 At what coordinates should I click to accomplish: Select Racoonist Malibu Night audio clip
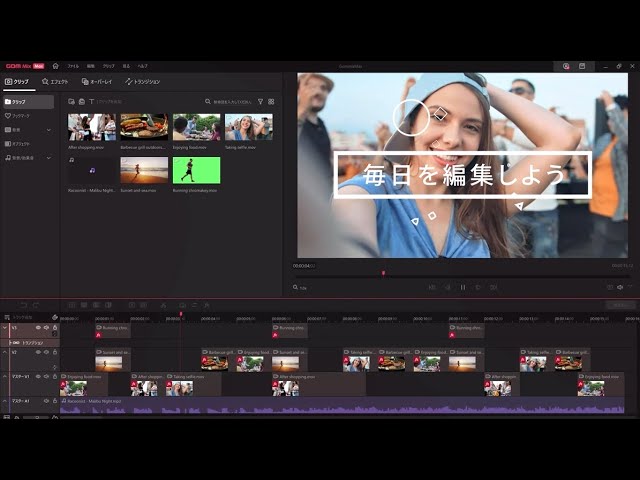(x=92, y=170)
